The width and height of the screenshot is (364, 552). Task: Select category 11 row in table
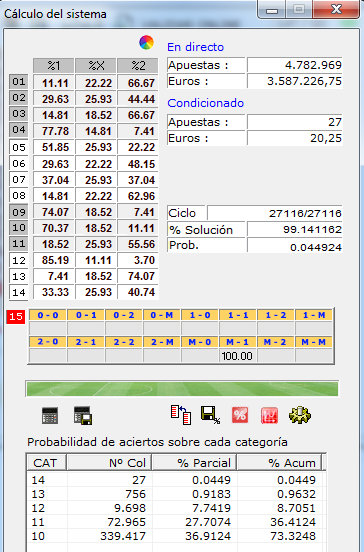(x=176, y=522)
